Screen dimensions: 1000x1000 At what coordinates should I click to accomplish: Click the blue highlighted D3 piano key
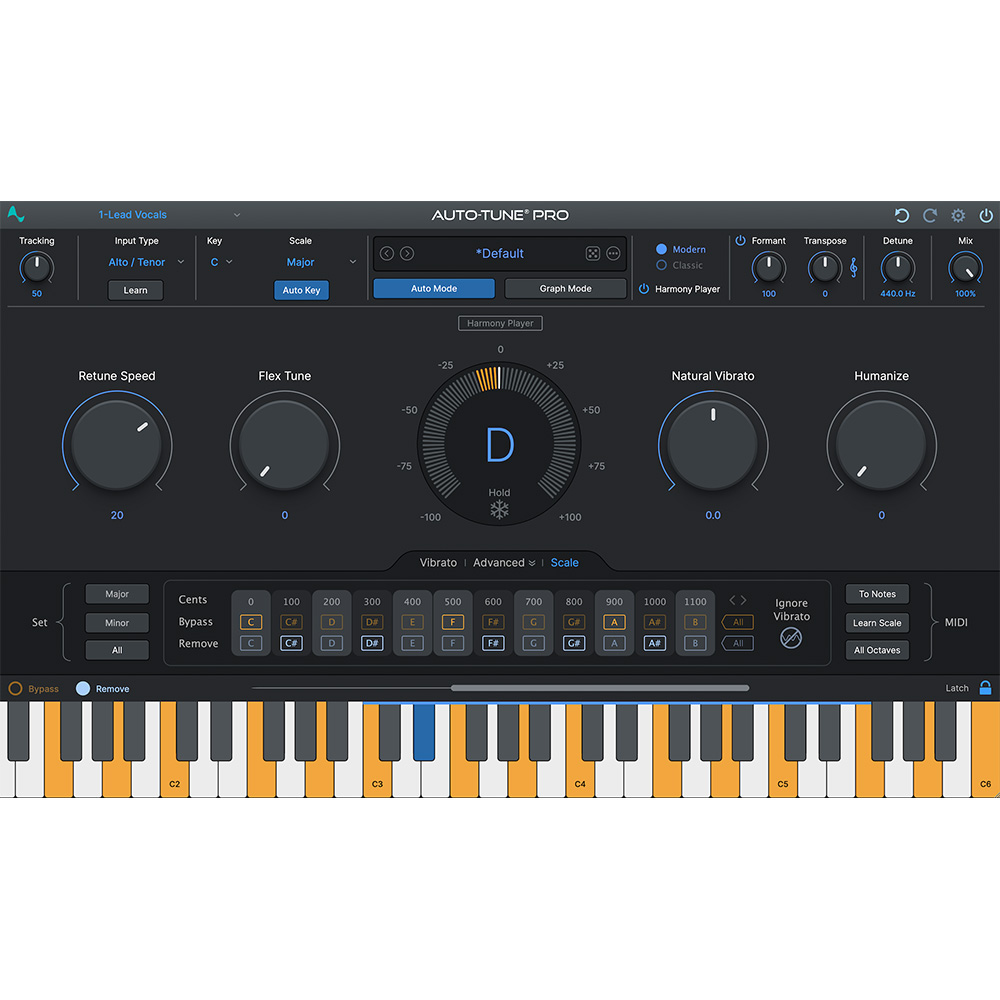click(x=424, y=732)
